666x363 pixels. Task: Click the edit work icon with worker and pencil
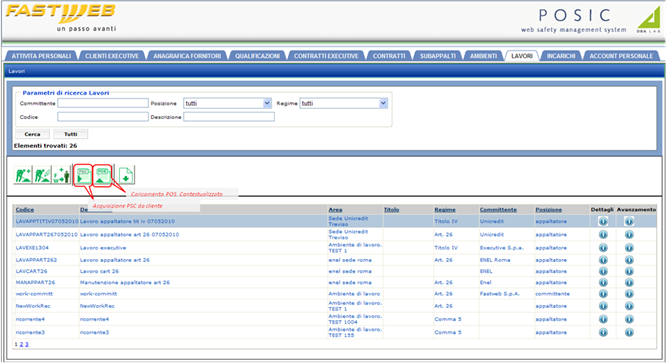(x=42, y=175)
